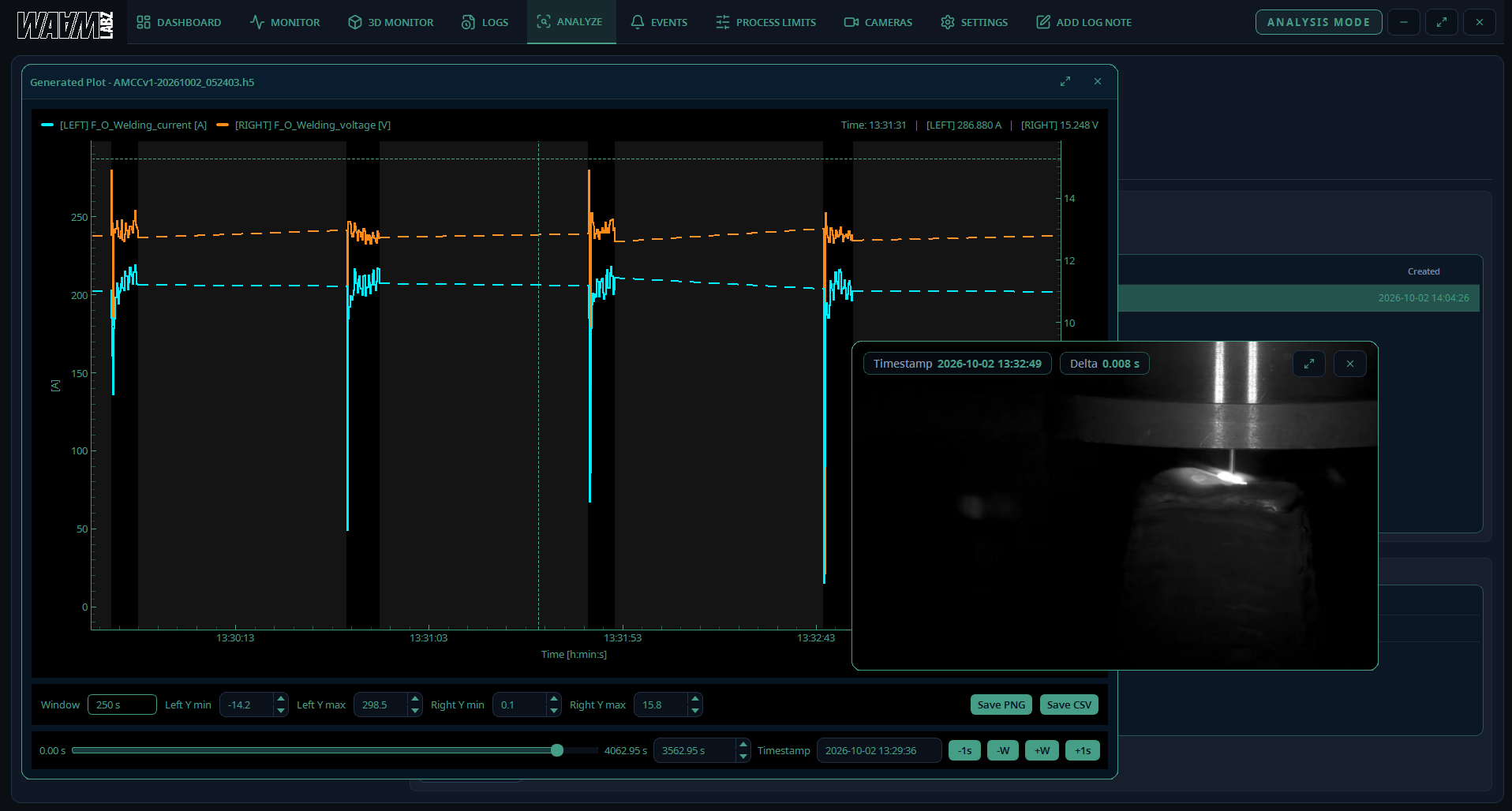
Task: Click the Save PNG button
Action: [1001, 704]
